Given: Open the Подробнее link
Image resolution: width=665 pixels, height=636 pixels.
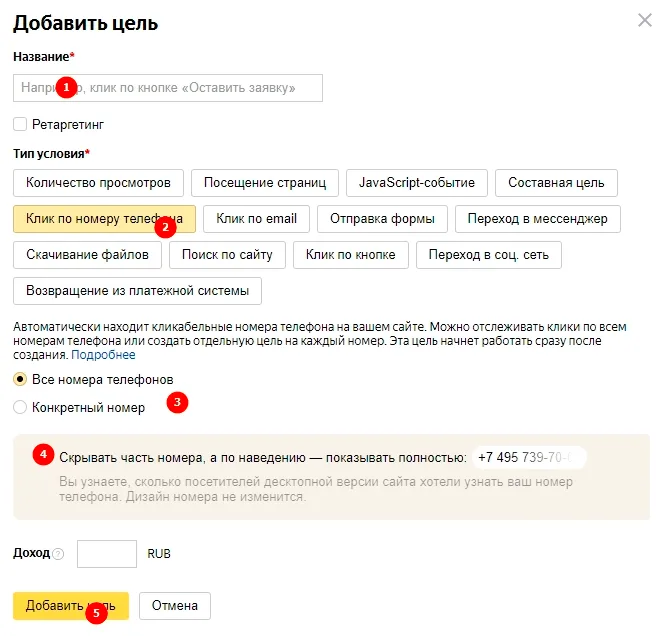Looking at the screenshot, I should point(103,354).
